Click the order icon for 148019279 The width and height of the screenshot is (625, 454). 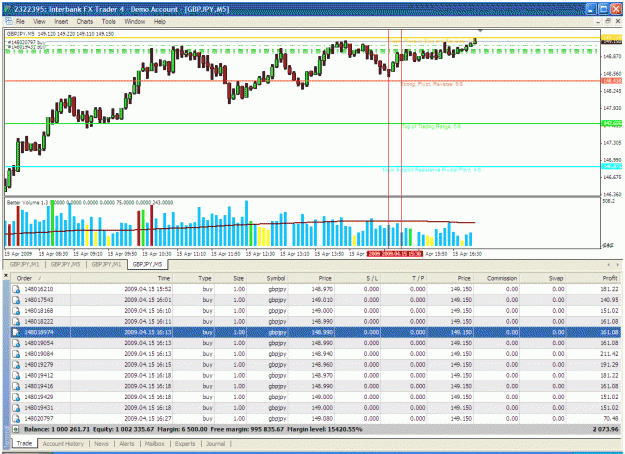click(x=16, y=364)
